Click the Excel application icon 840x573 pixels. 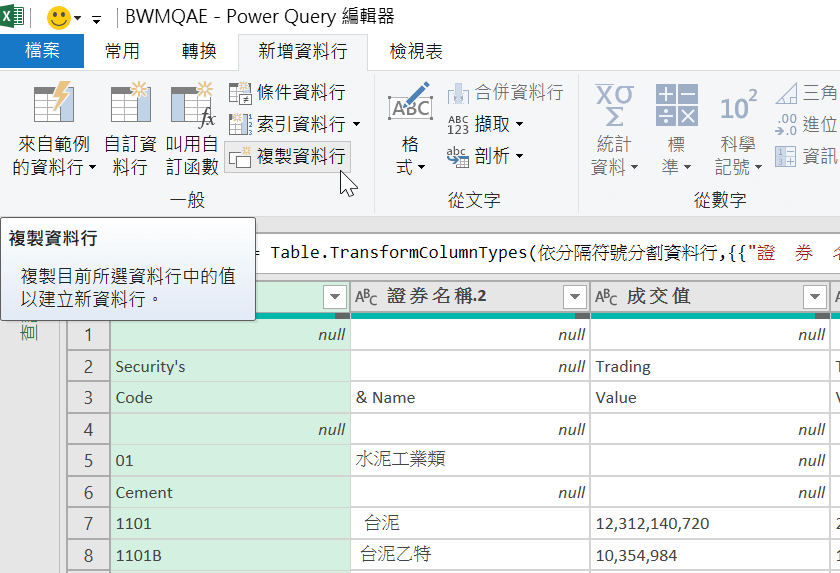(12, 17)
